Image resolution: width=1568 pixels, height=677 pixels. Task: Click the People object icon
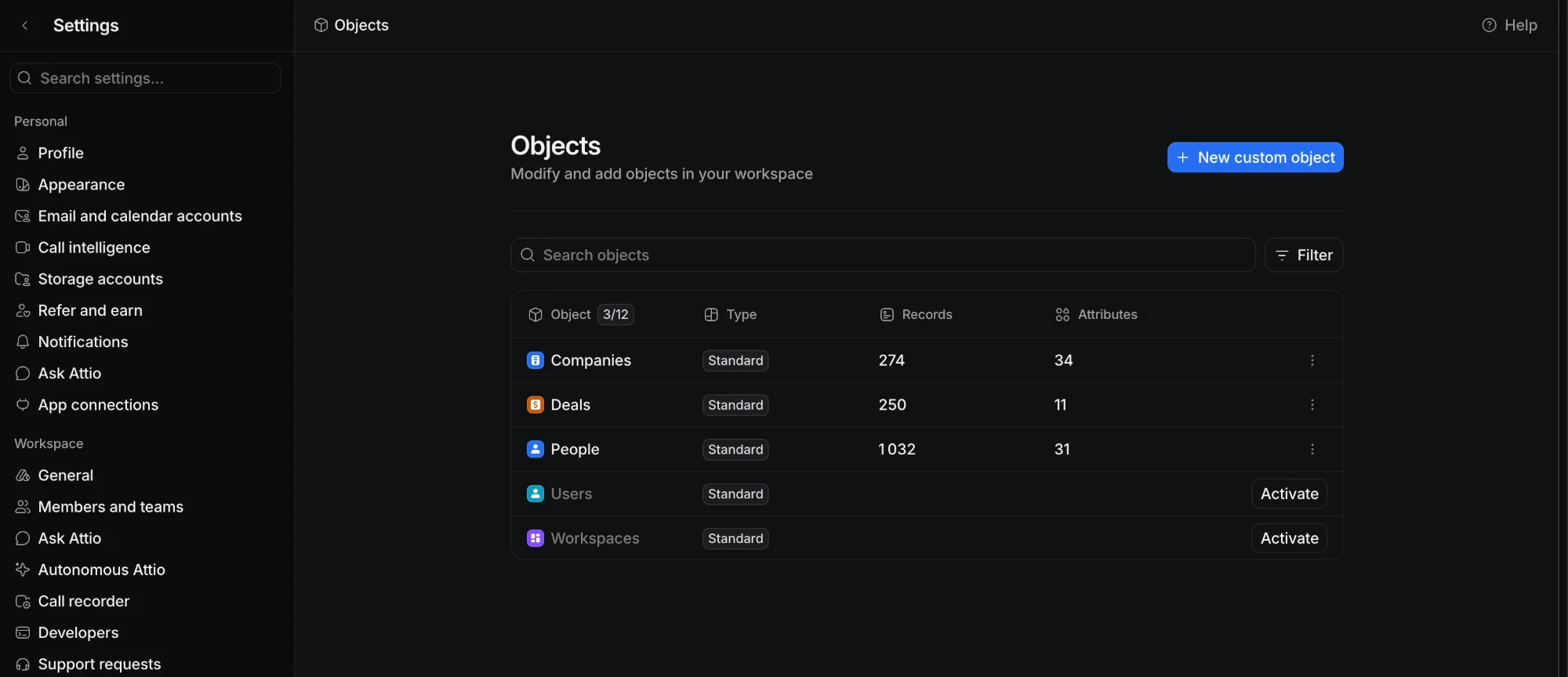click(535, 449)
